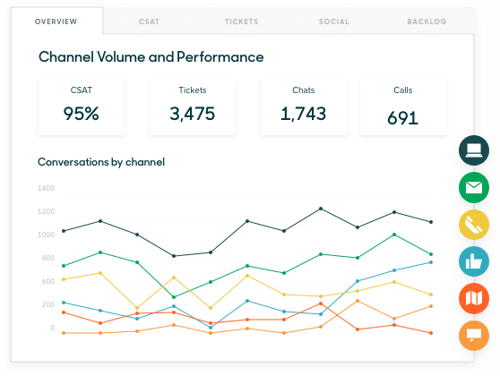Click the first point on yellow line
The image size is (500, 376).
(64, 279)
